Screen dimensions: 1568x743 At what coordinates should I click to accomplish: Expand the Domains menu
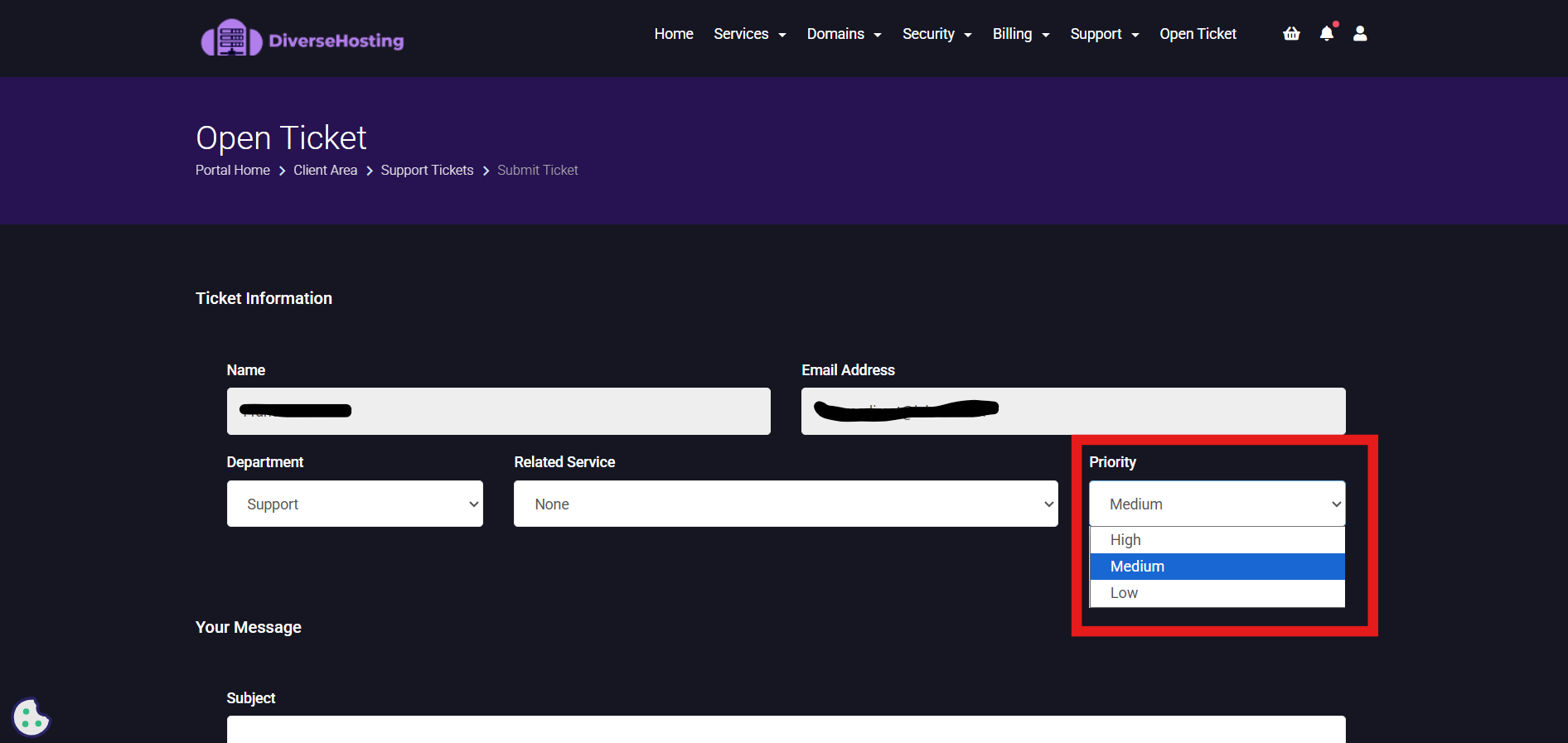tap(844, 34)
